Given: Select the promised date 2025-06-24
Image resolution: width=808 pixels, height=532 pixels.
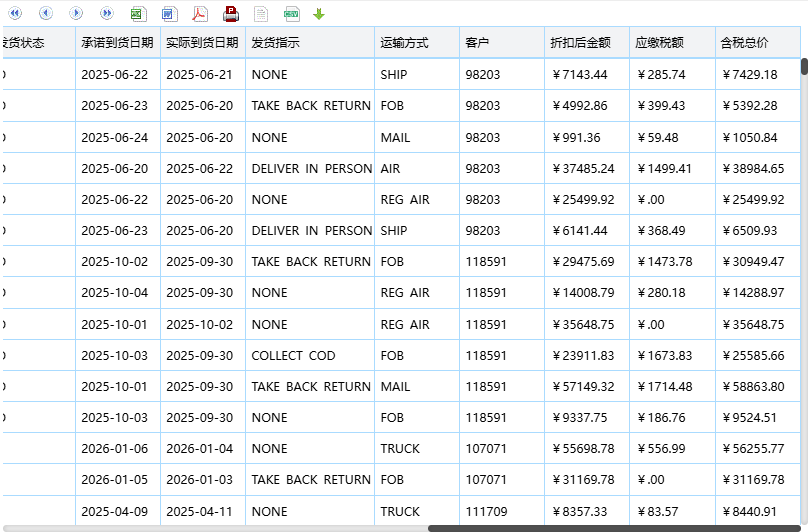Looking at the screenshot, I should (118, 138).
